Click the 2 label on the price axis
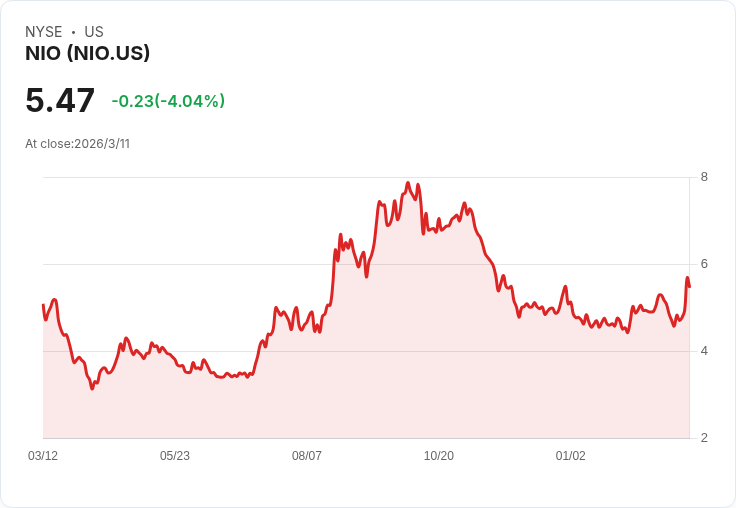This screenshot has width=736, height=508. tap(704, 438)
